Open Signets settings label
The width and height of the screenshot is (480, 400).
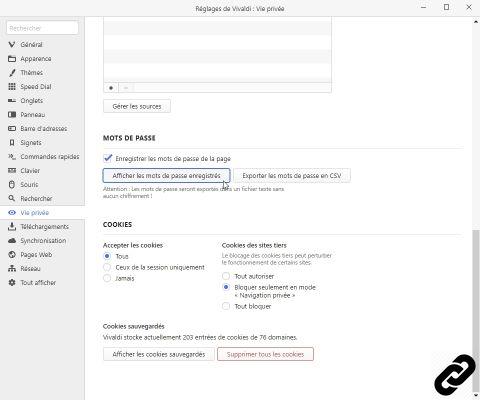click(x=31, y=143)
